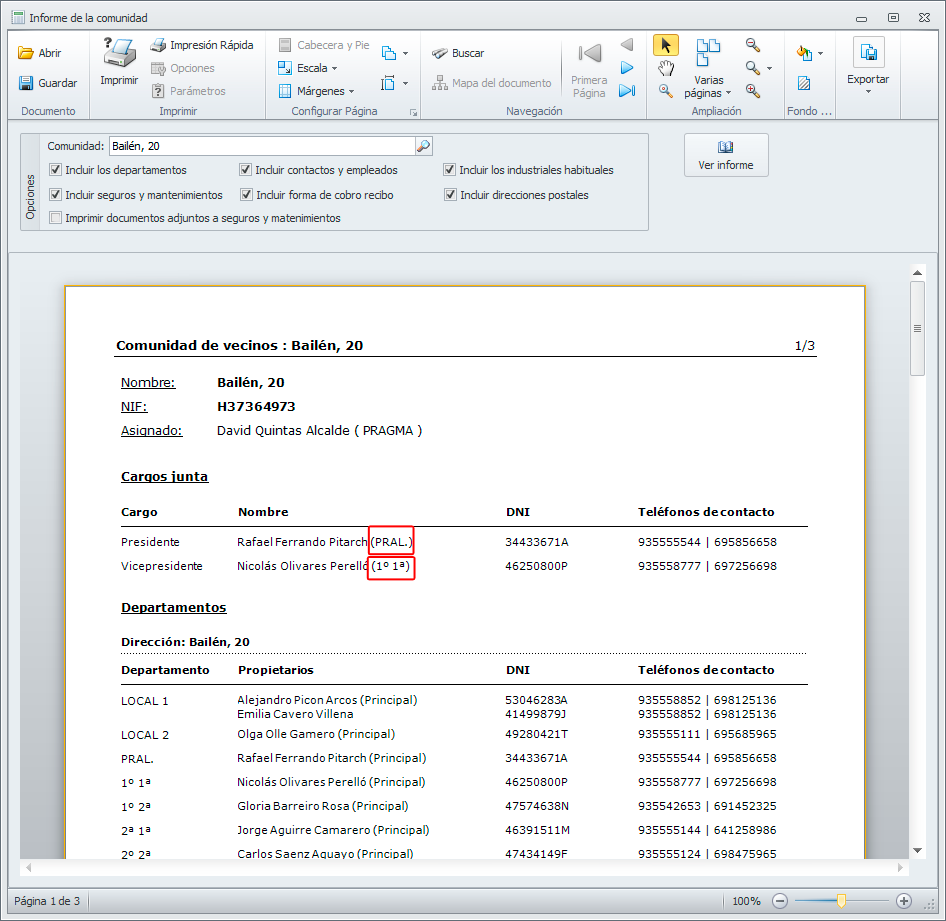Click the Comunidad input field
The width and height of the screenshot is (946, 921).
260,146
